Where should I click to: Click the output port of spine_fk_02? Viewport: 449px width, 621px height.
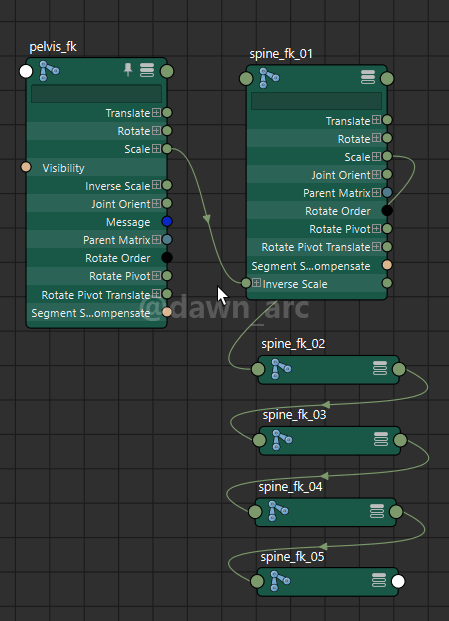click(399, 369)
